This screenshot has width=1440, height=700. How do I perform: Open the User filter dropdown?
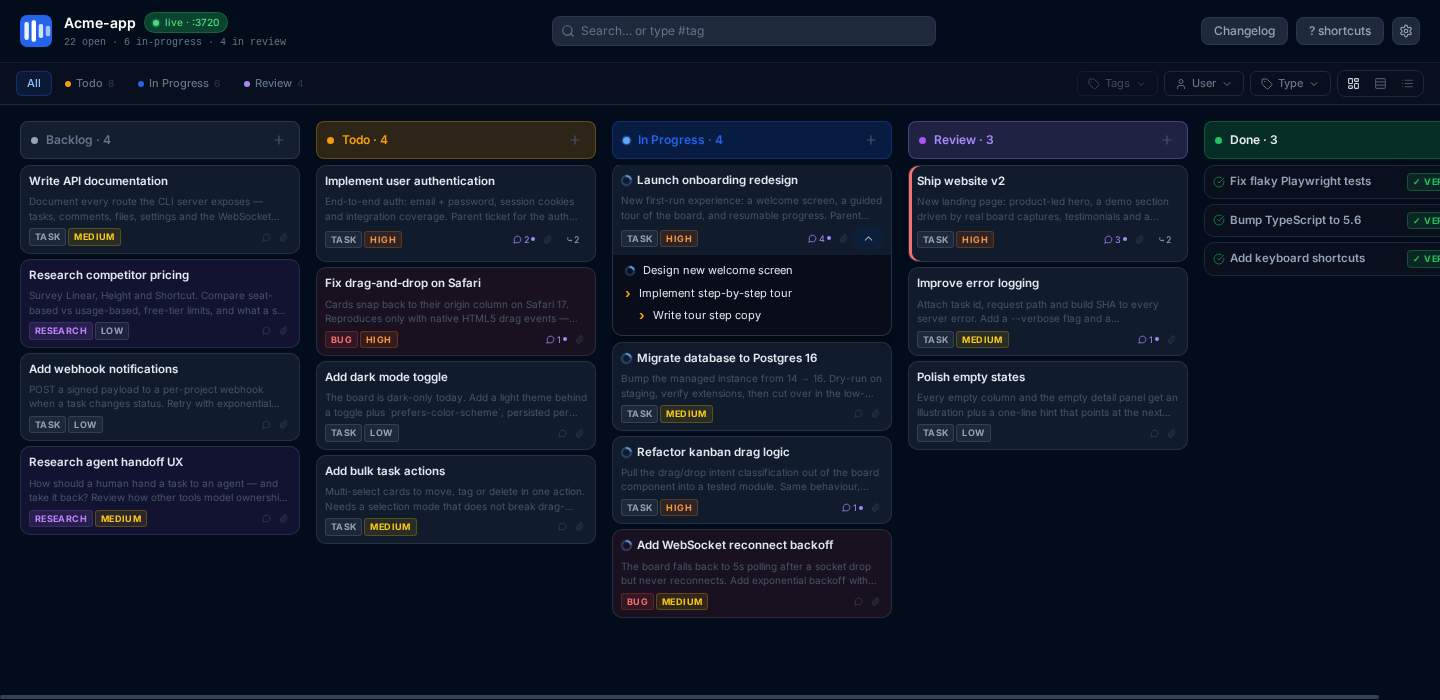point(1204,84)
